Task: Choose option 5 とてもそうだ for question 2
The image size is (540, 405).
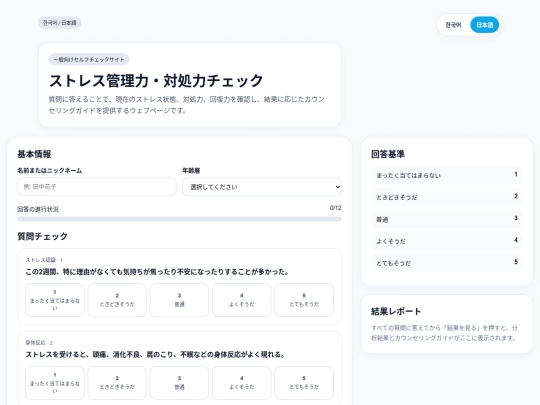Action: point(304,383)
